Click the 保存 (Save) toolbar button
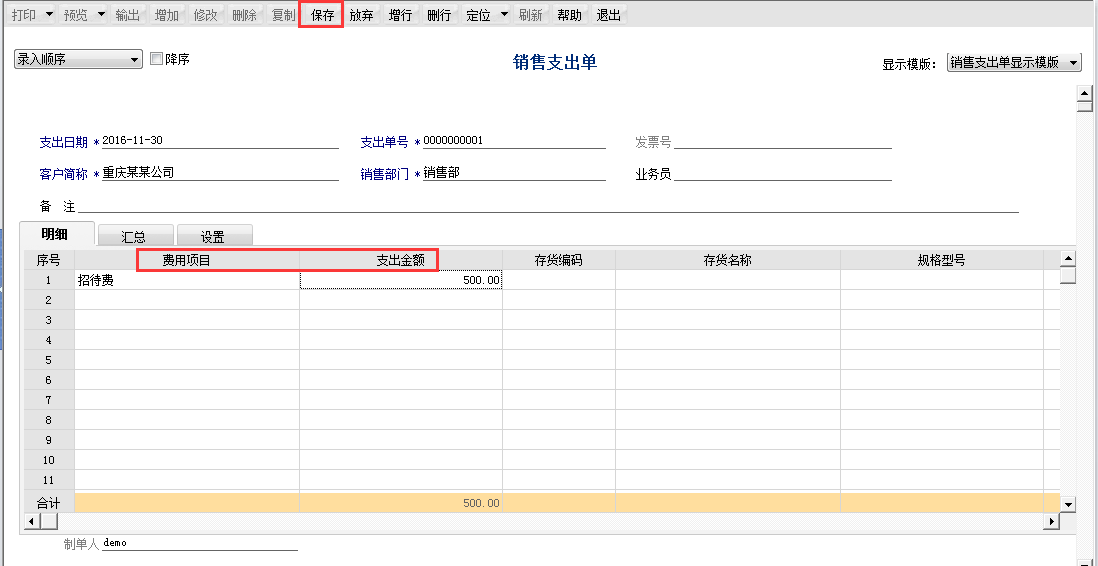The width and height of the screenshot is (1098, 566). pos(322,15)
